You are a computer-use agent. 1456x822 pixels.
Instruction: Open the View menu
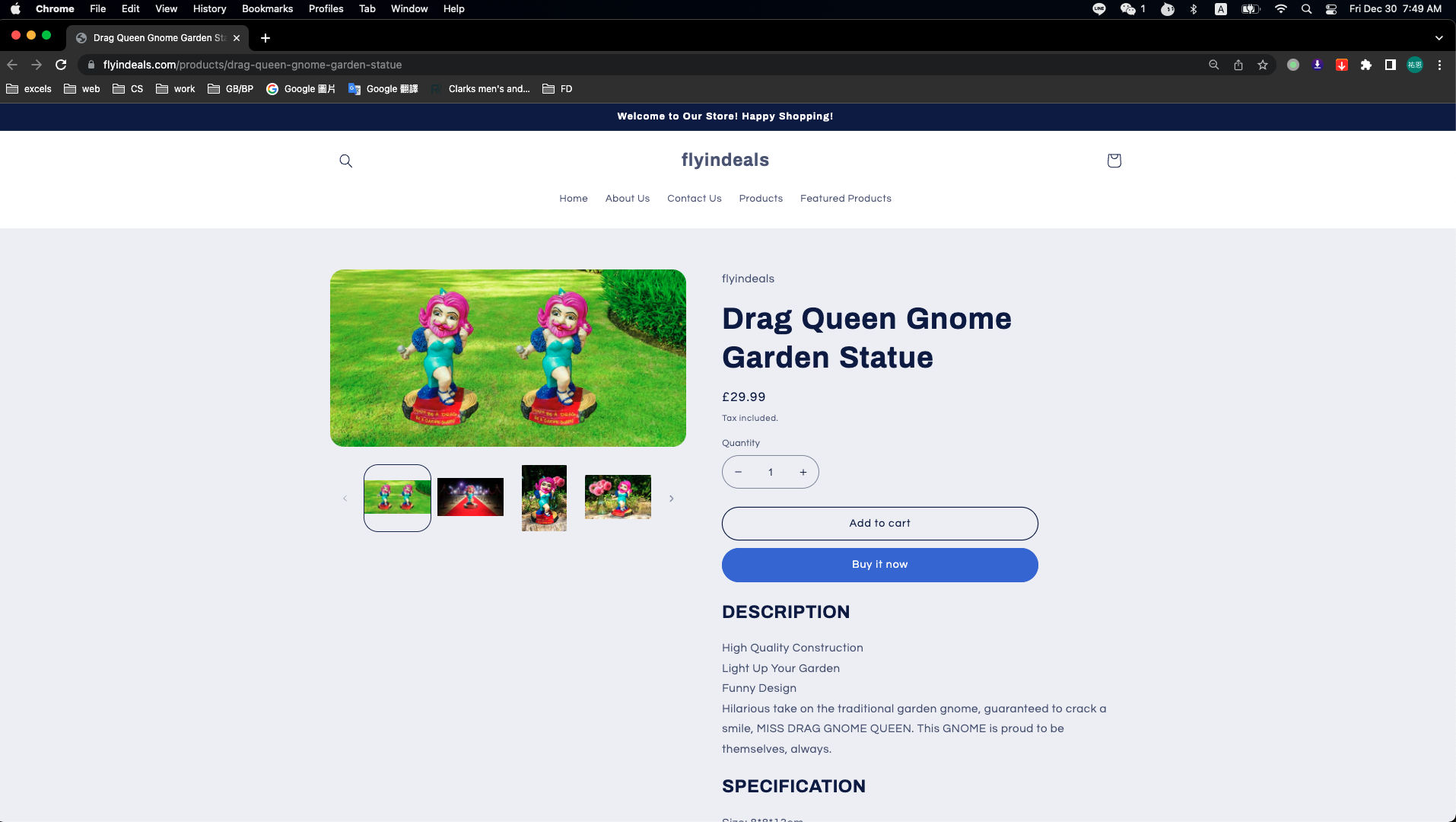[x=166, y=9]
